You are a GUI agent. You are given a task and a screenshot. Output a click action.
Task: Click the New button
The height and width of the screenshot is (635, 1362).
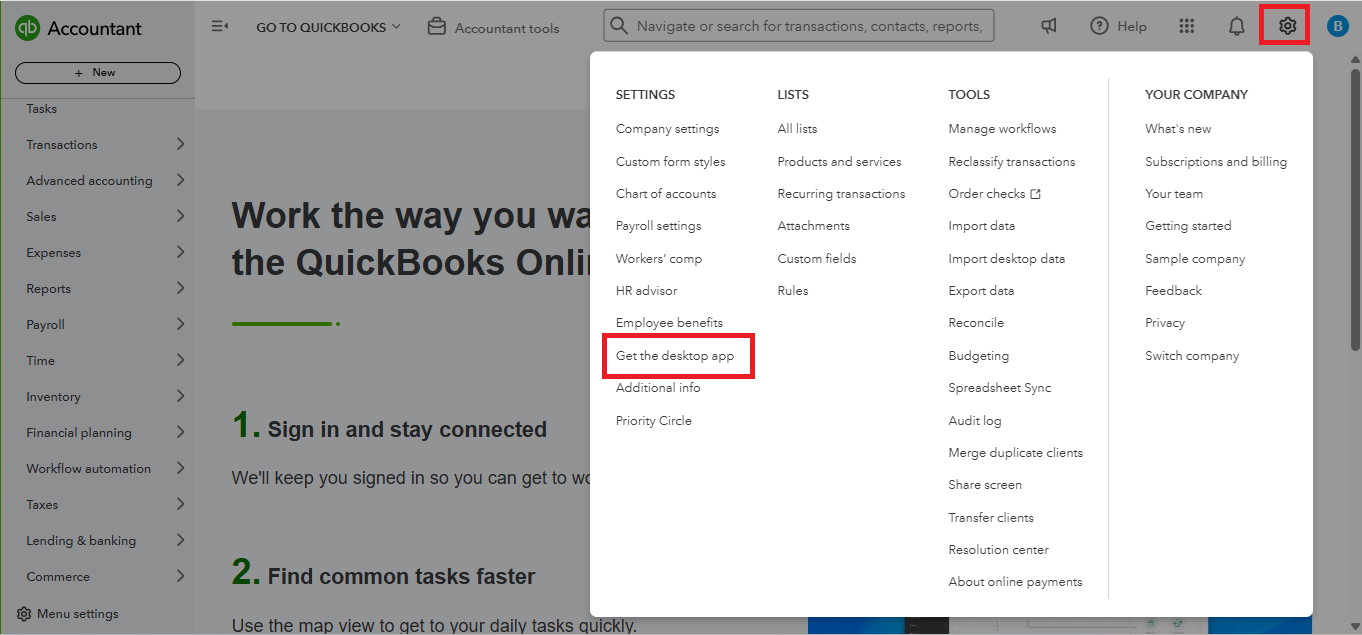point(98,73)
